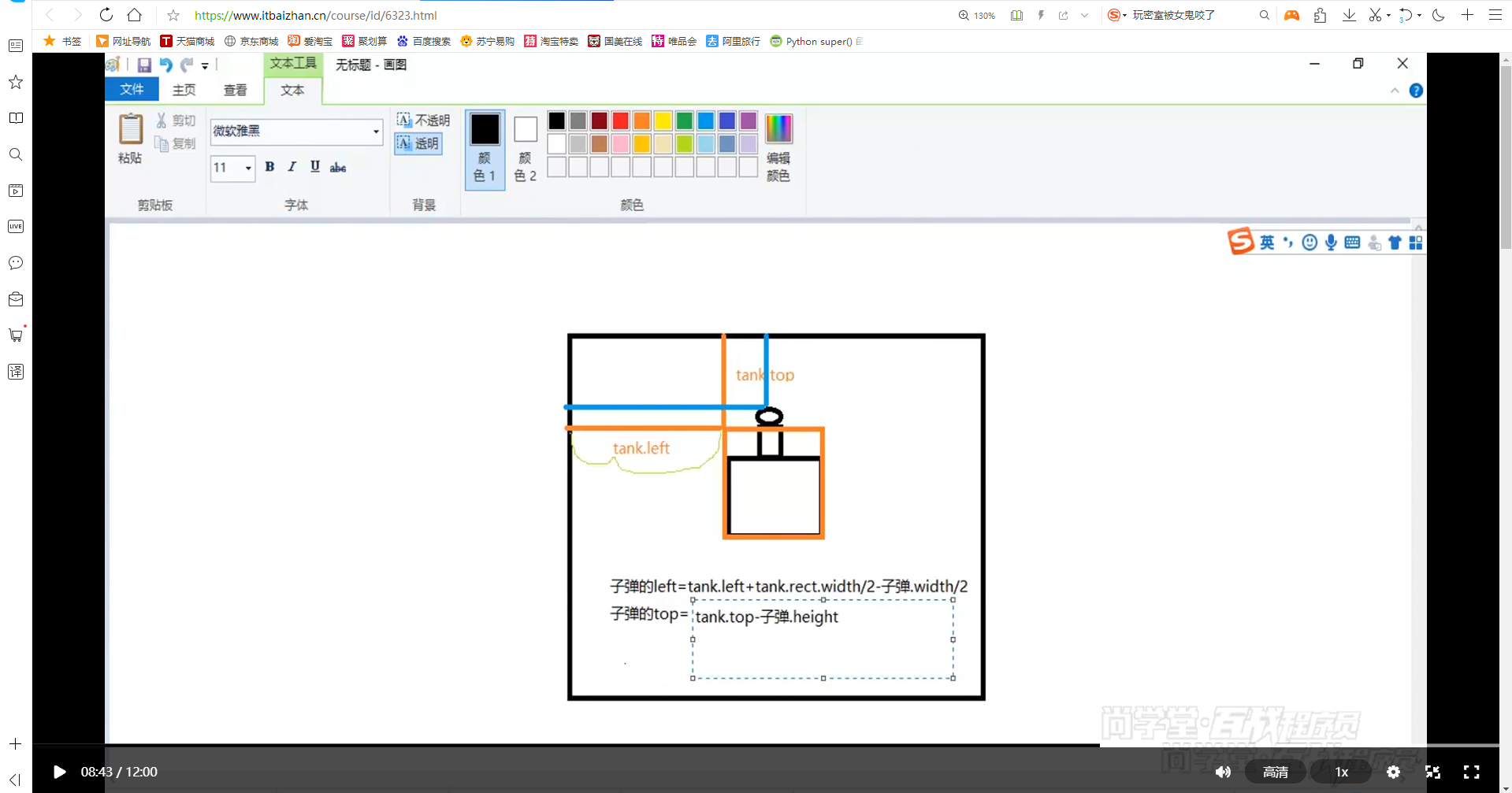The image size is (1512, 793).
Task: Undo the last action in Paint
Action: click(x=165, y=65)
